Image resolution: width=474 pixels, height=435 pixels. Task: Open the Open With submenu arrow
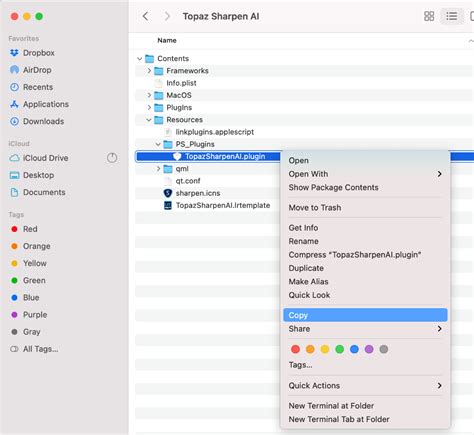click(440, 174)
